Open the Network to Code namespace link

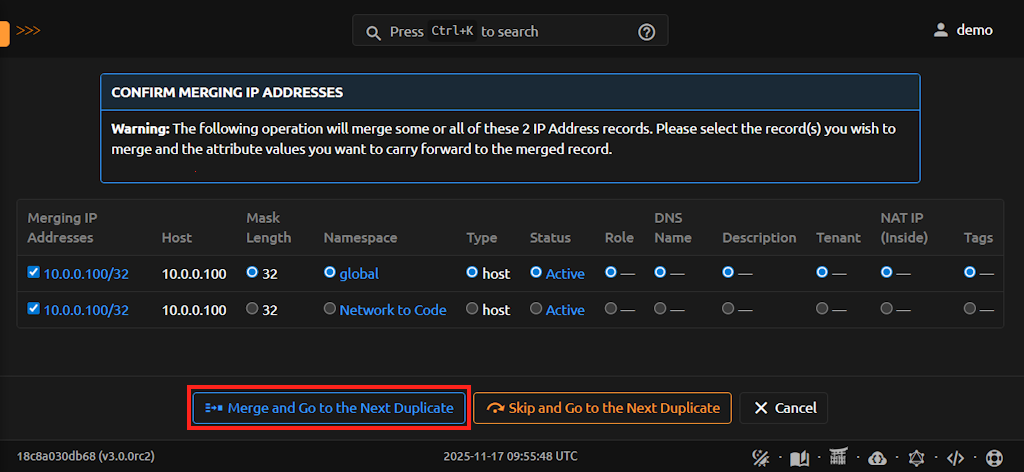coord(392,310)
